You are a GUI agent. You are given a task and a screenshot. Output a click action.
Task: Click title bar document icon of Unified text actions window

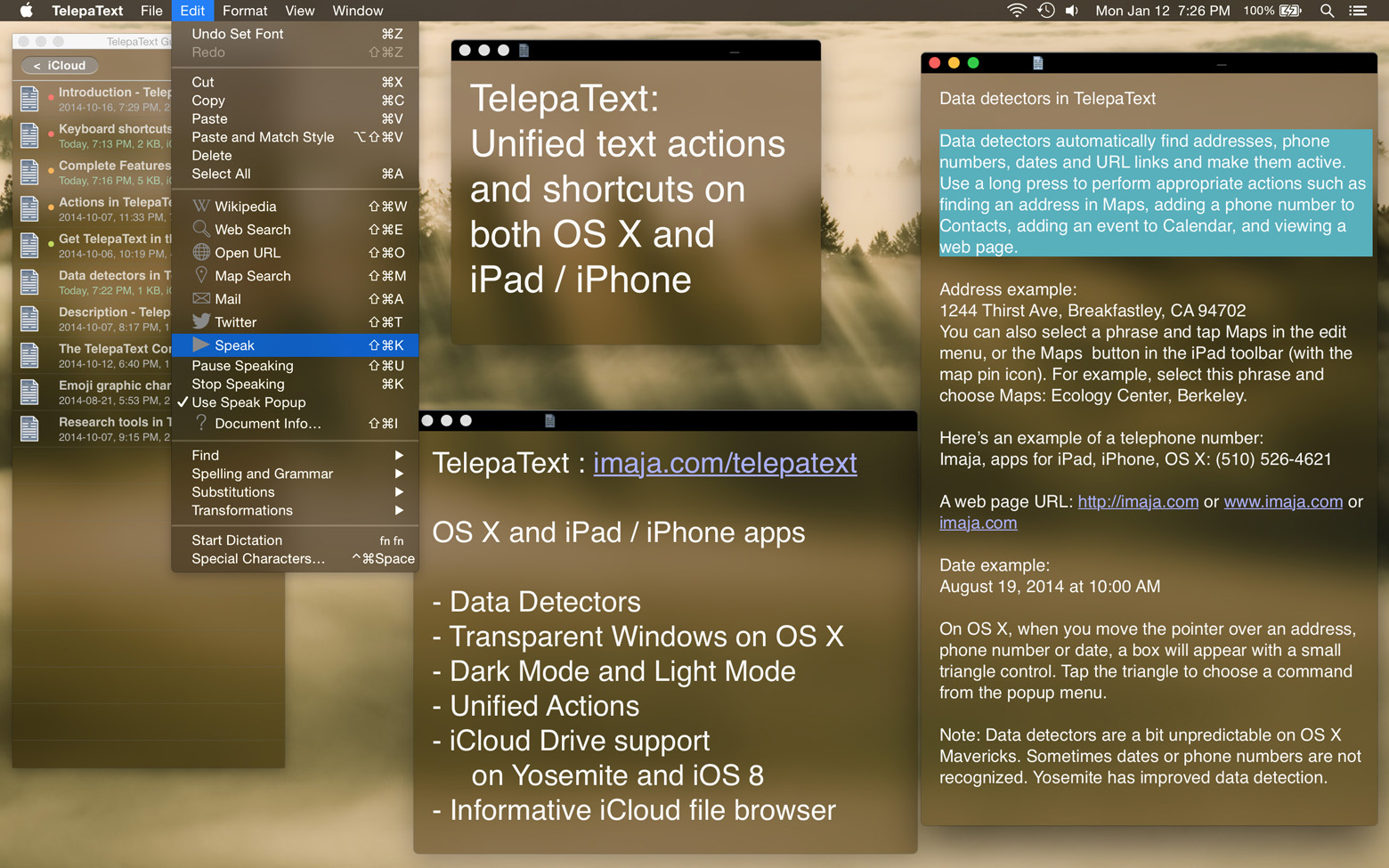pos(524,50)
